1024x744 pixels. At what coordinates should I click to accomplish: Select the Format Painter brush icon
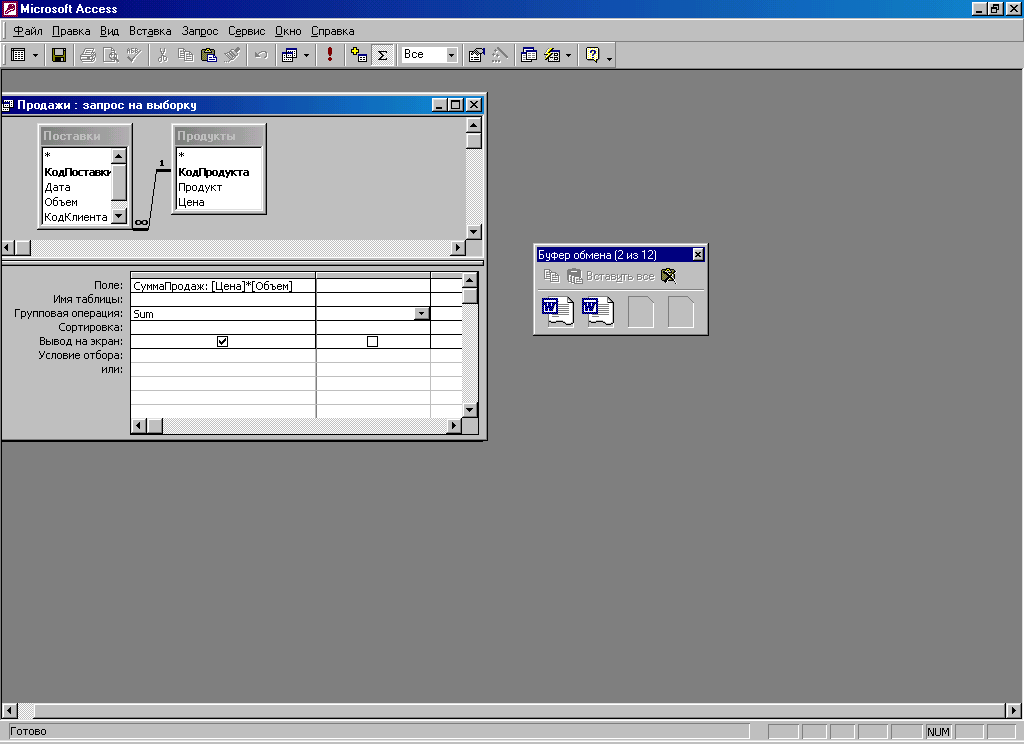point(232,56)
